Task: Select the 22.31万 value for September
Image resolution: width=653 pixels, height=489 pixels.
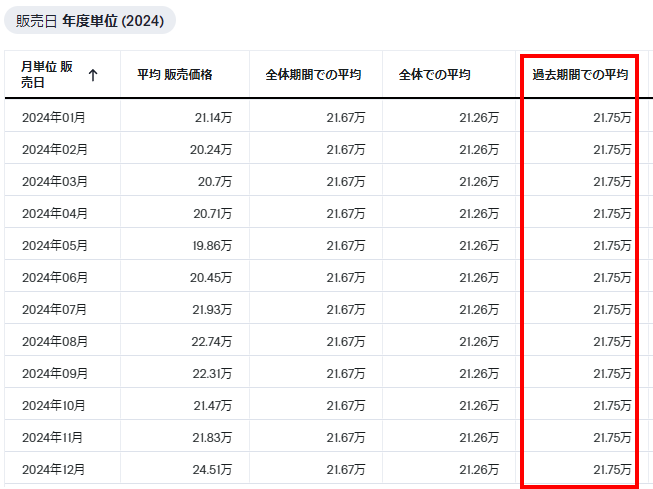Action: point(213,374)
